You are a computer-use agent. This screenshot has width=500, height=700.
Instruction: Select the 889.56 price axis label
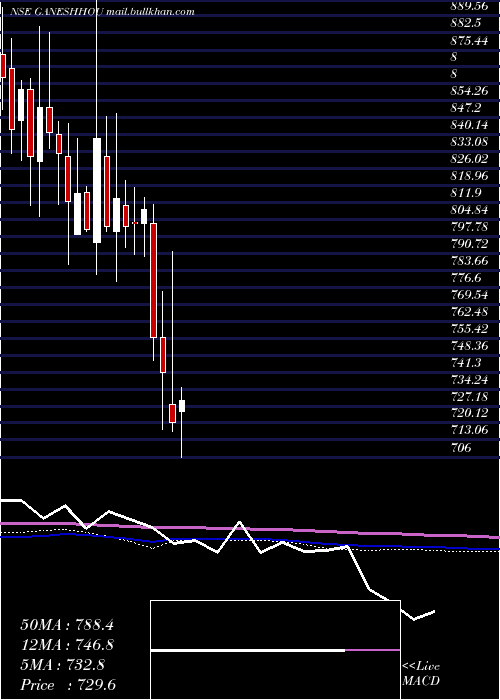[x=470, y=7]
